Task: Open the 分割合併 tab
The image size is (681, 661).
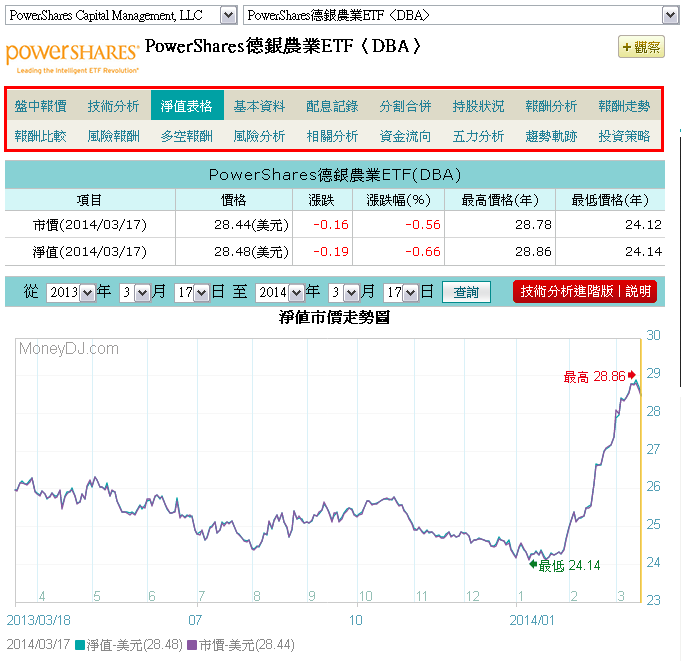Action: (405, 106)
